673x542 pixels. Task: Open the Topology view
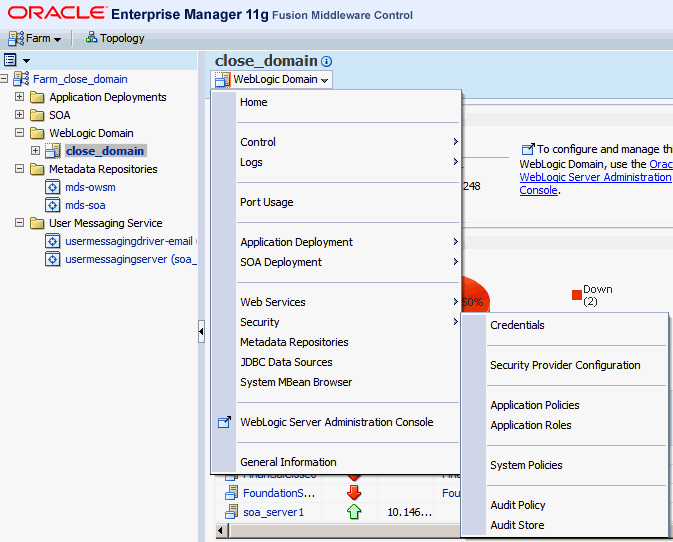(115, 38)
